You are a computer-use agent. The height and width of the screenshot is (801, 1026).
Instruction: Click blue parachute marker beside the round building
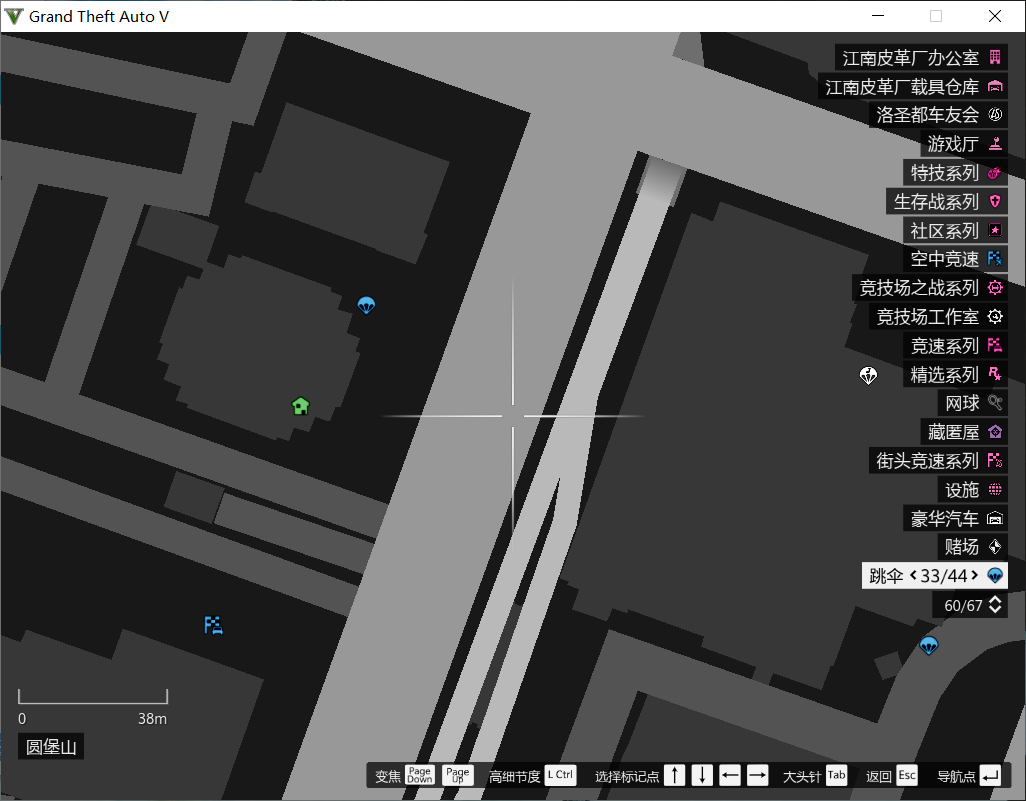[366, 305]
